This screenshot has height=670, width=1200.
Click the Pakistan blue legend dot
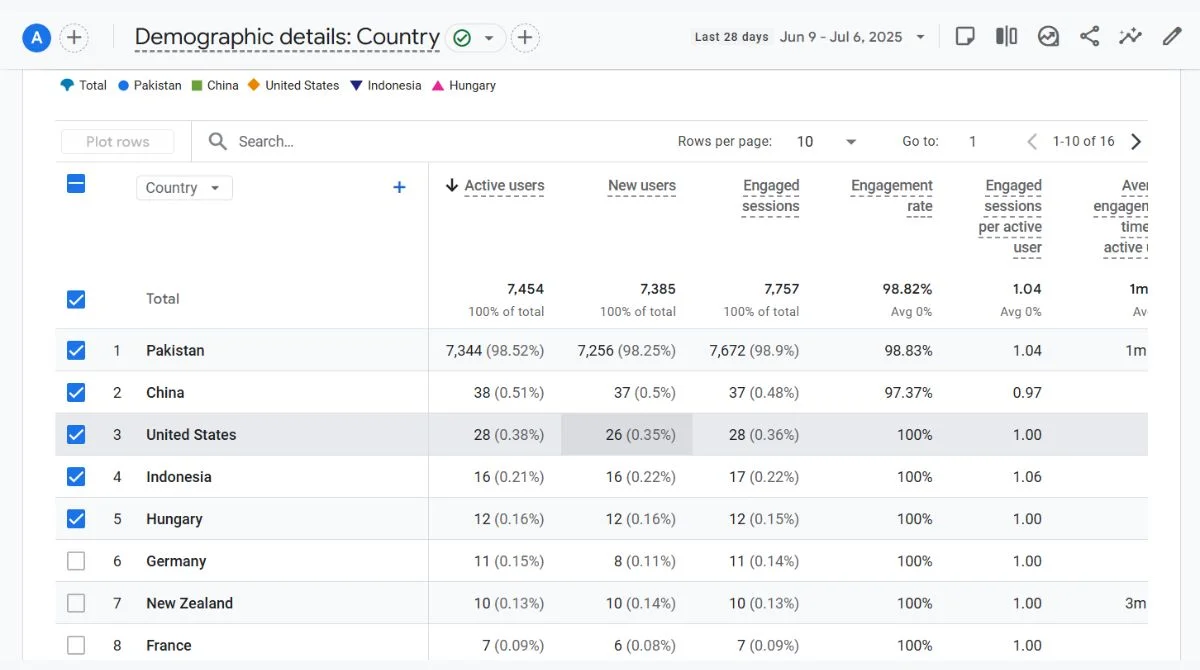pos(124,85)
